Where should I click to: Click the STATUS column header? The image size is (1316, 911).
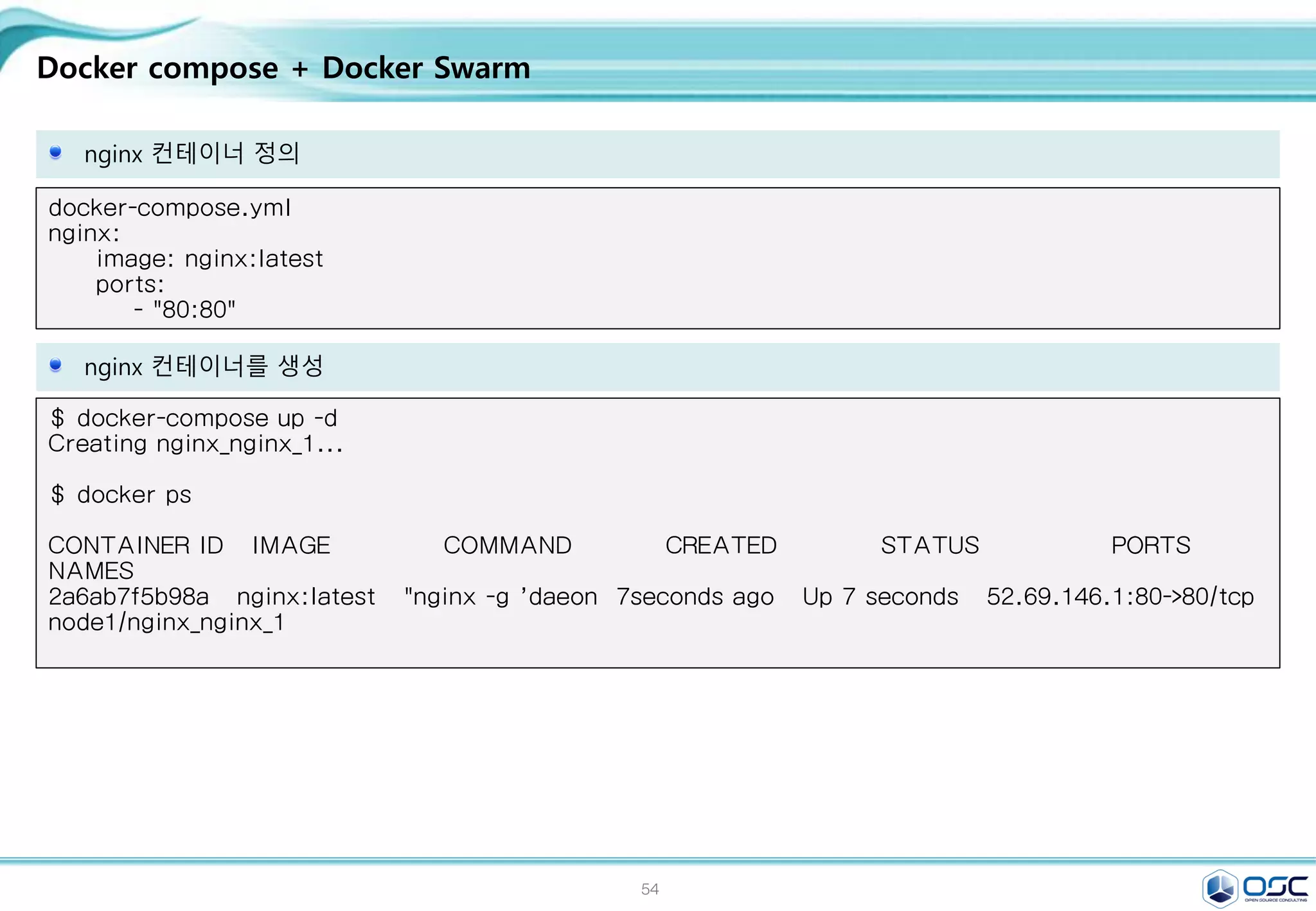point(930,545)
